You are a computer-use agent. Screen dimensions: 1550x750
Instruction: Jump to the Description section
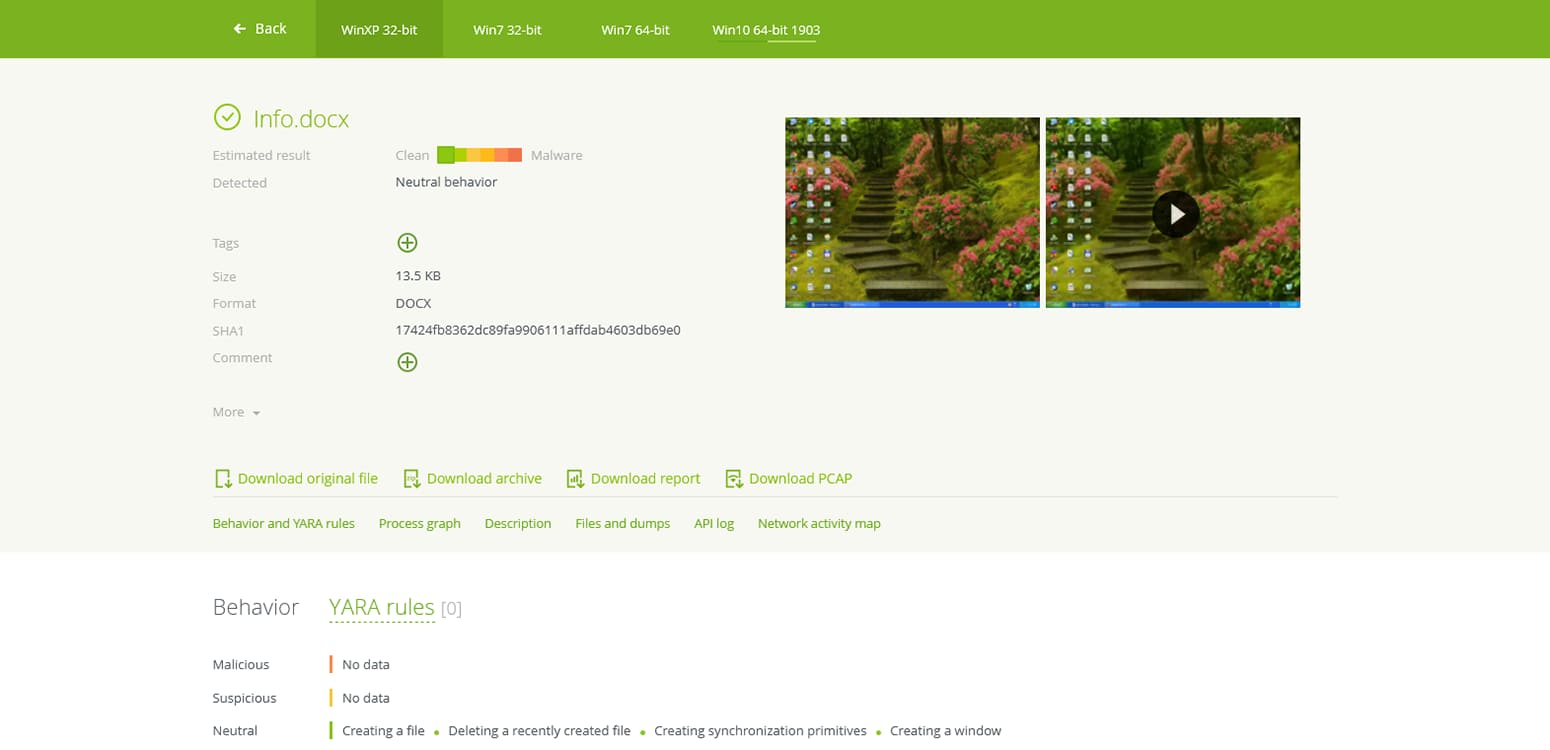518,523
